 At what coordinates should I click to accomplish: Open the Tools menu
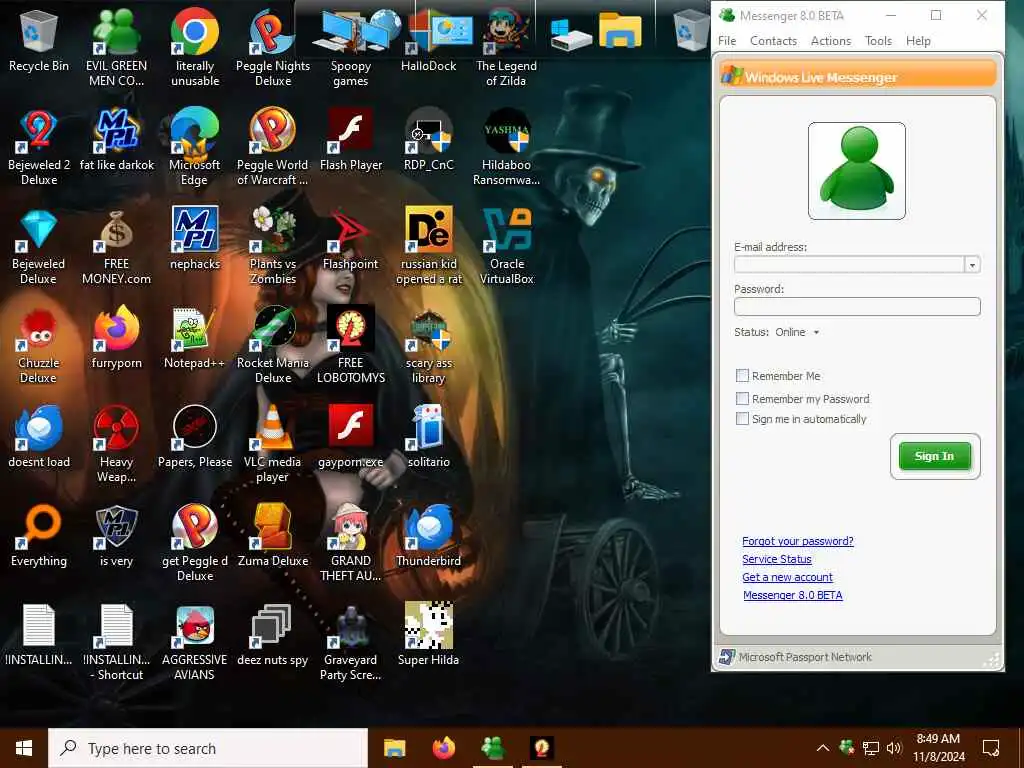click(x=878, y=40)
